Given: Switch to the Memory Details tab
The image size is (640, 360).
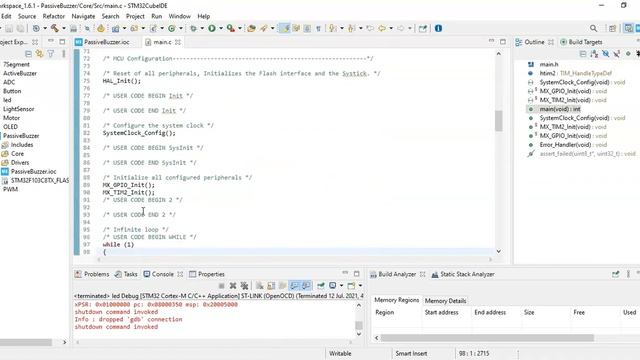Looking at the screenshot, I should point(445,301).
